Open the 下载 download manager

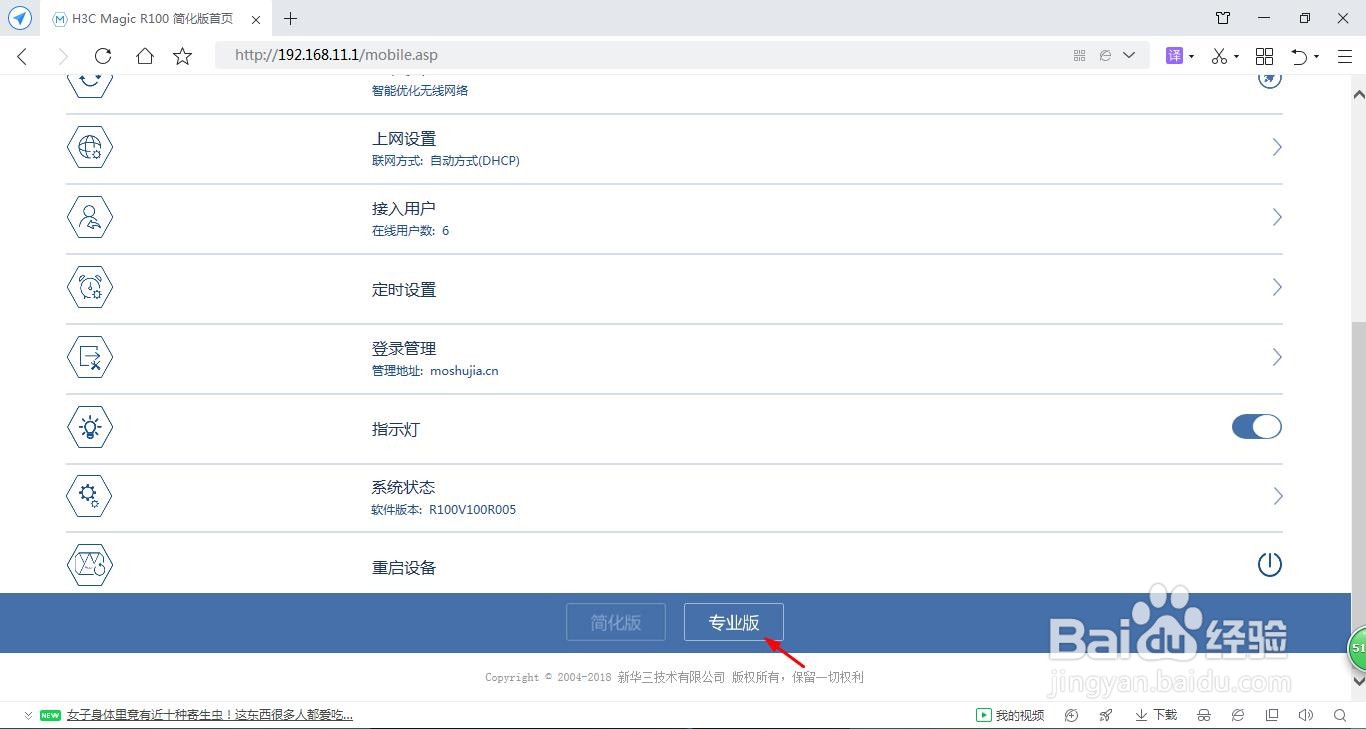[x=1155, y=715]
